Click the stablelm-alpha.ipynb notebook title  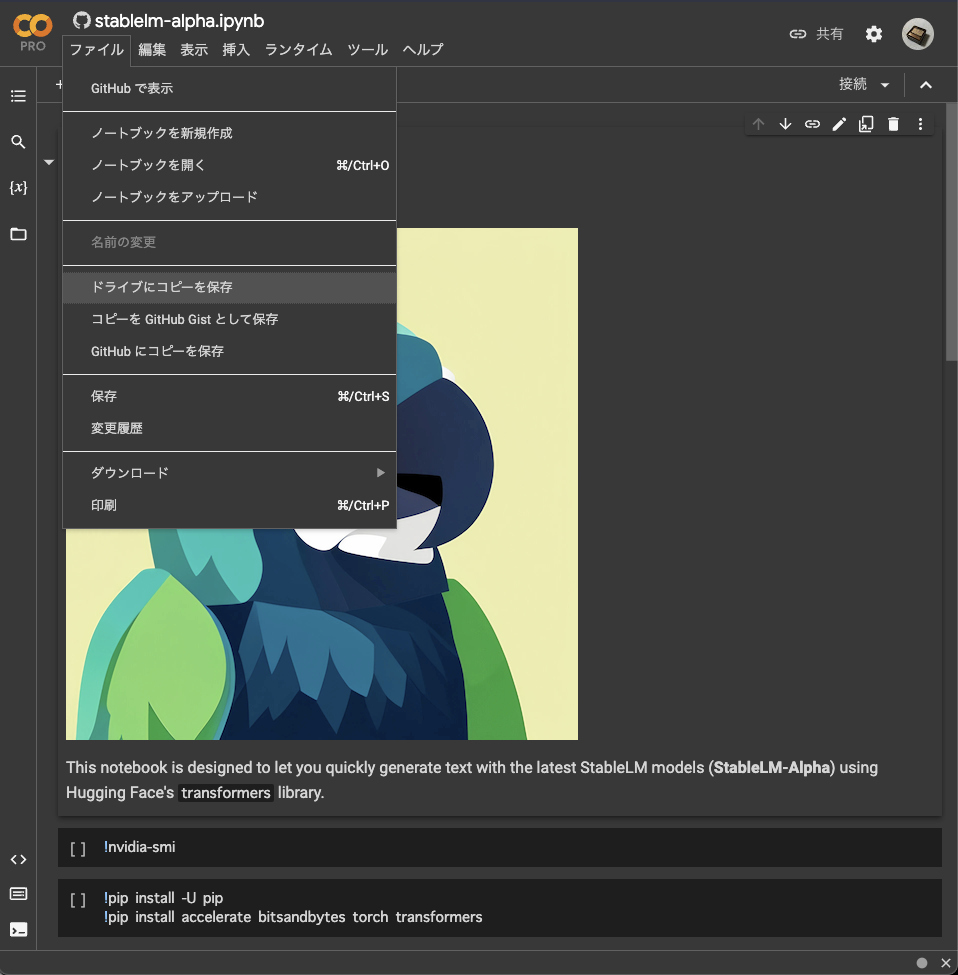pos(179,21)
